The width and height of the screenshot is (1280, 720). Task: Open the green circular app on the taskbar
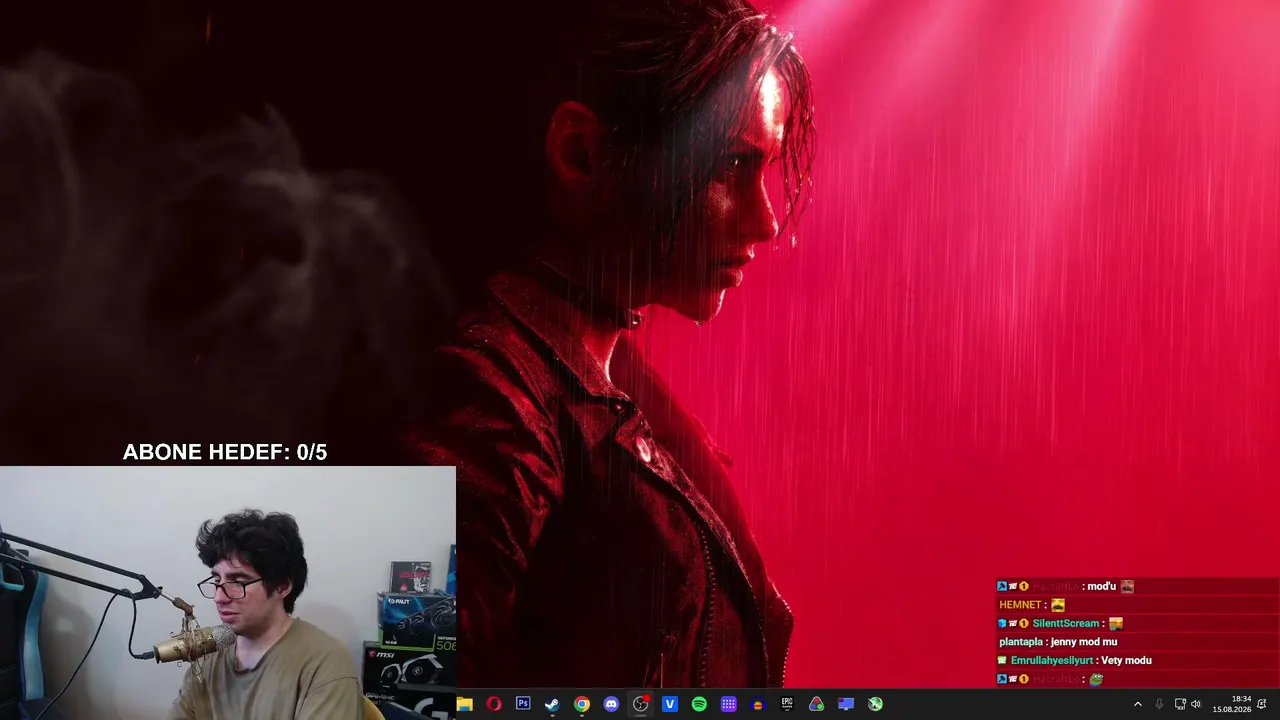[876, 704]
